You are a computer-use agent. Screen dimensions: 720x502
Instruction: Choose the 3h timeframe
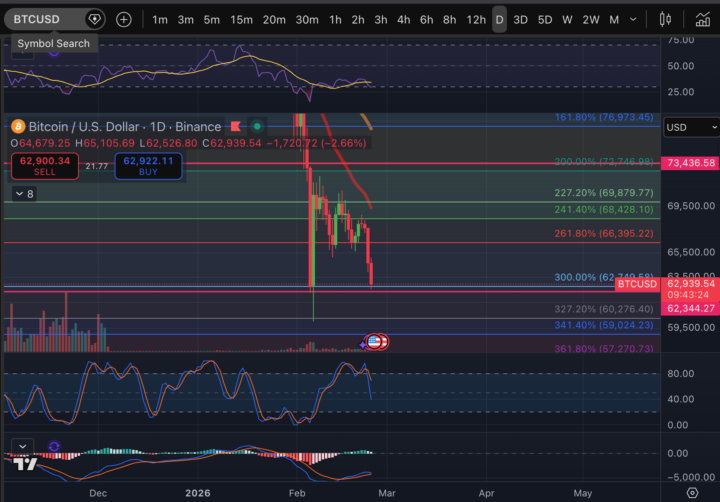pyautogui.click(x=381, y=20)
